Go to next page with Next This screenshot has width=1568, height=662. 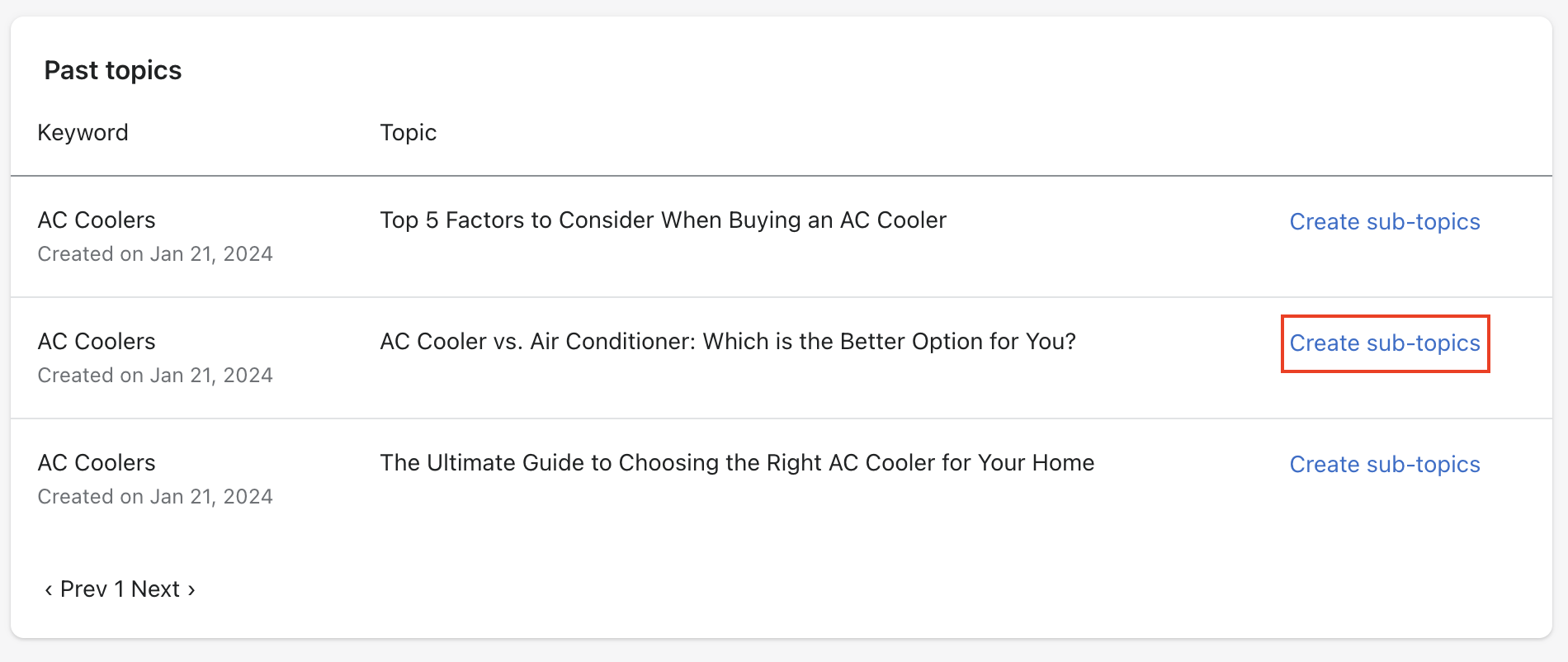(x=155, y=589)
